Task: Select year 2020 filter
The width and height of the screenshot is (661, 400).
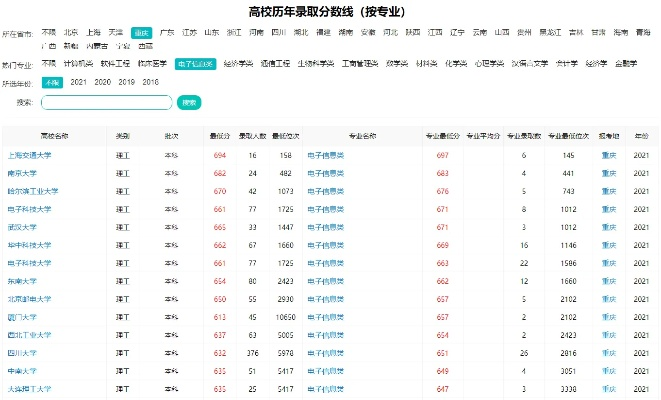Action: tap(102, 82)
